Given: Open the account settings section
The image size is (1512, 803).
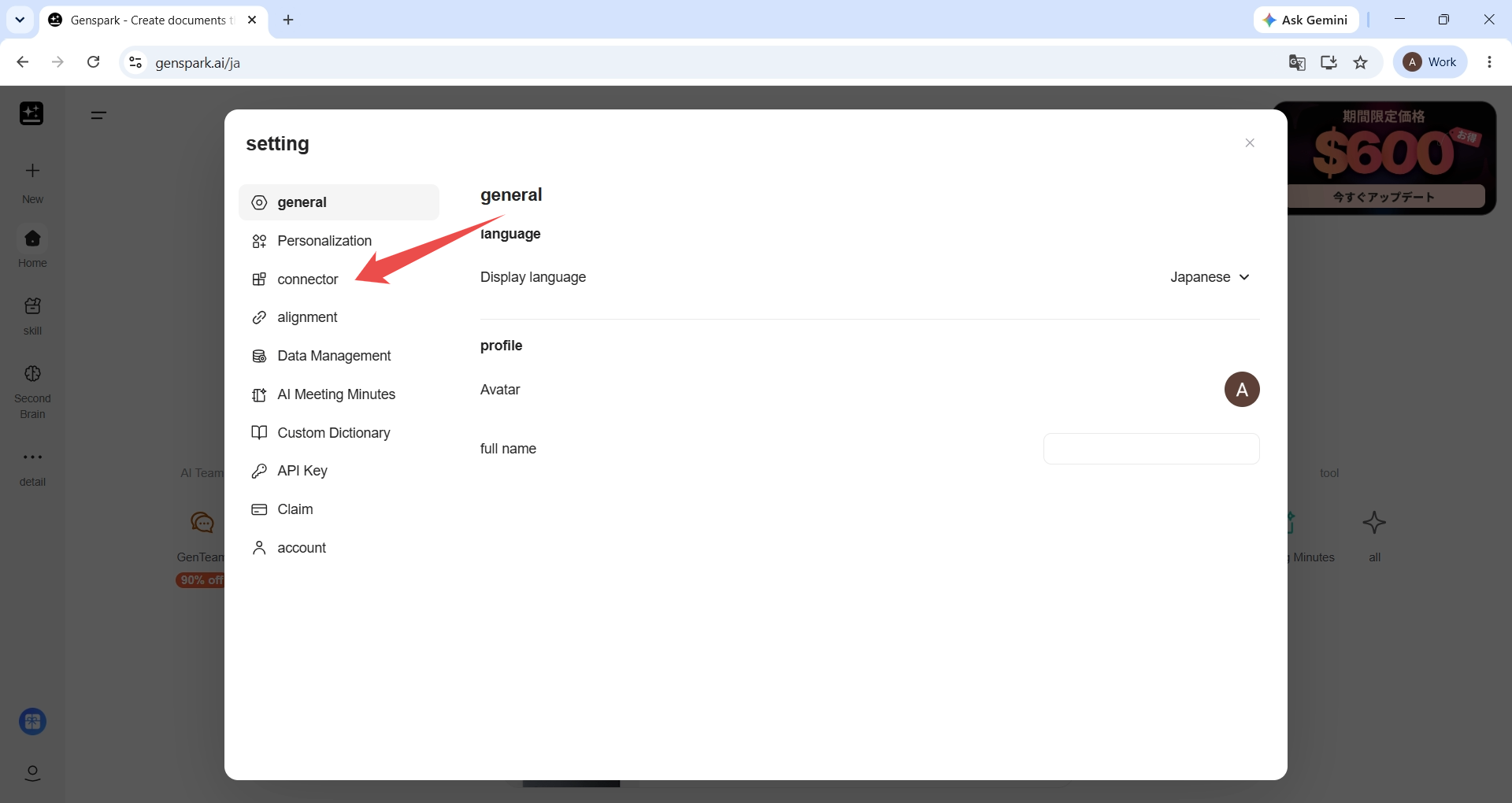Looking at the screenshot, I should tap(339, 548).
